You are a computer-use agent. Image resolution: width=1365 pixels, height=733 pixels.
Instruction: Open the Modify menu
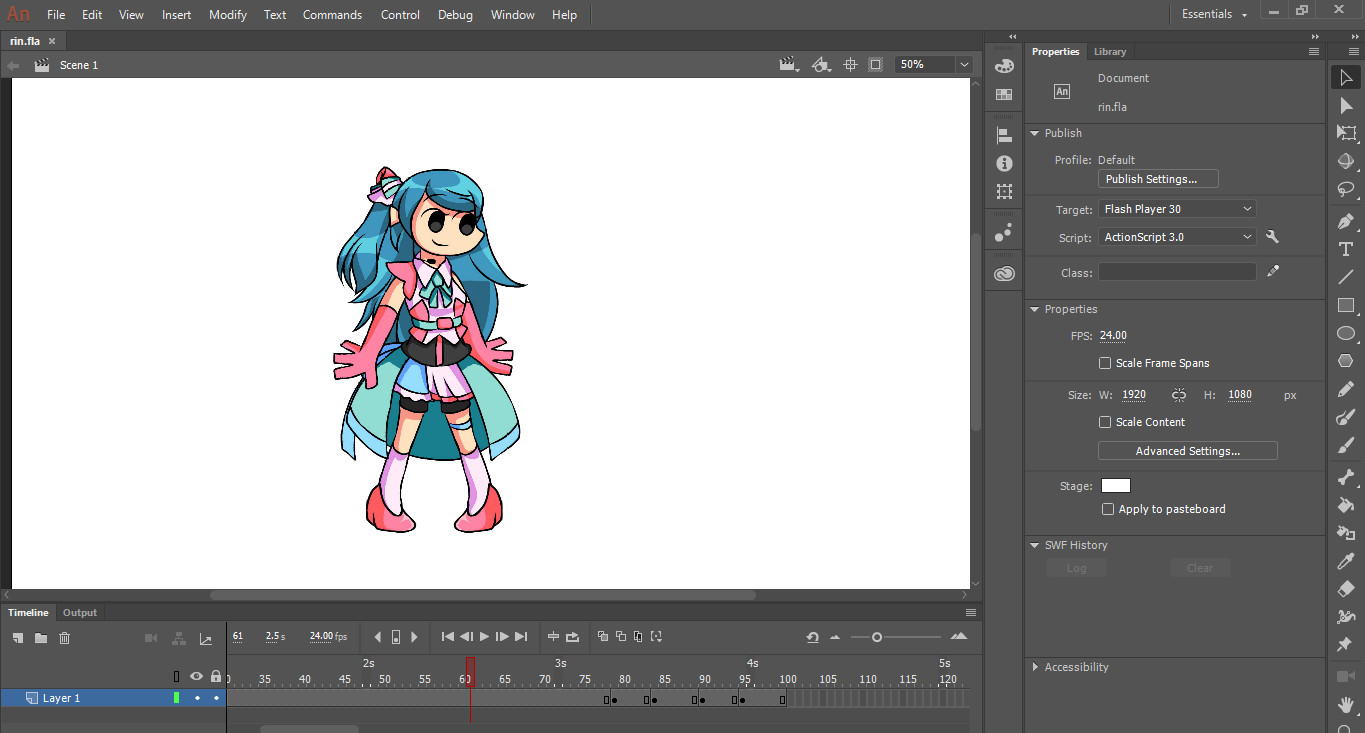coord(227,15)
